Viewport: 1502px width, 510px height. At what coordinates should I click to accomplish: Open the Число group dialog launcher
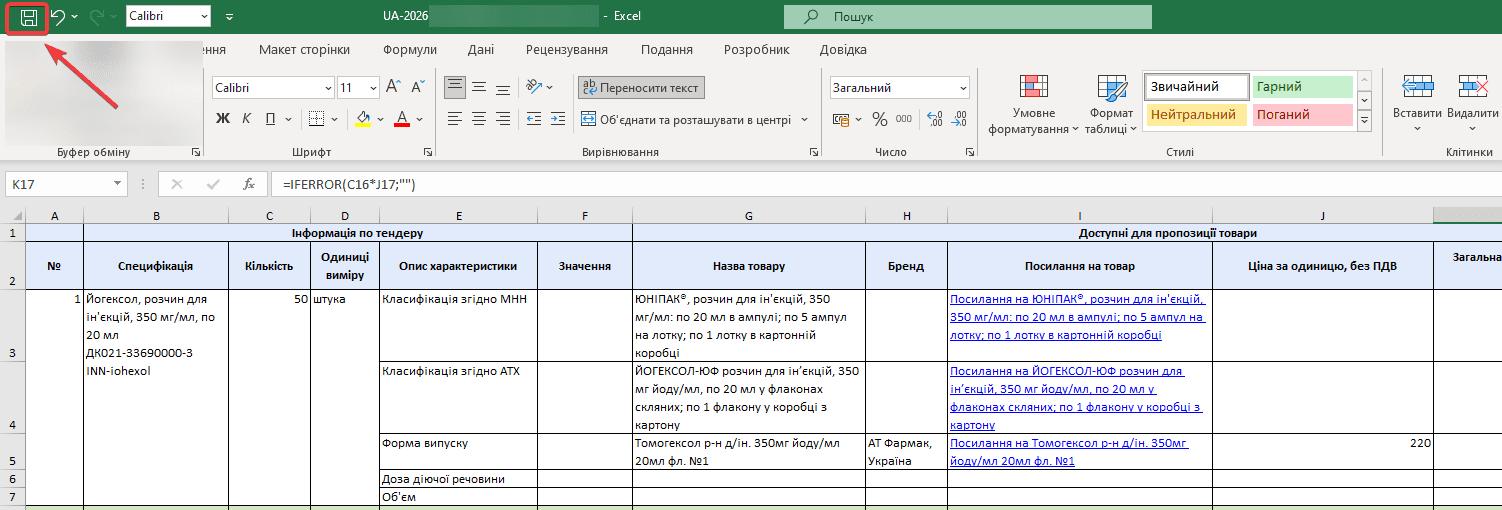pos(969,152)
